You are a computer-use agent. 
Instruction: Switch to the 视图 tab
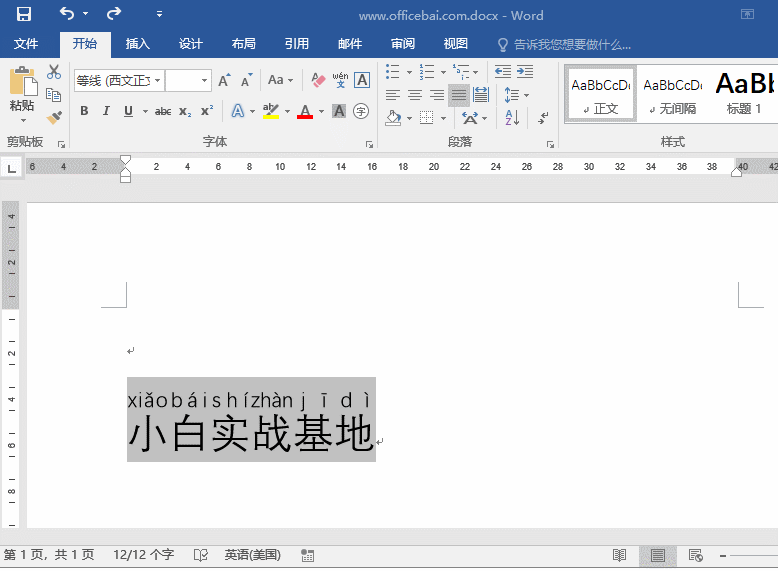pos(455,44)
